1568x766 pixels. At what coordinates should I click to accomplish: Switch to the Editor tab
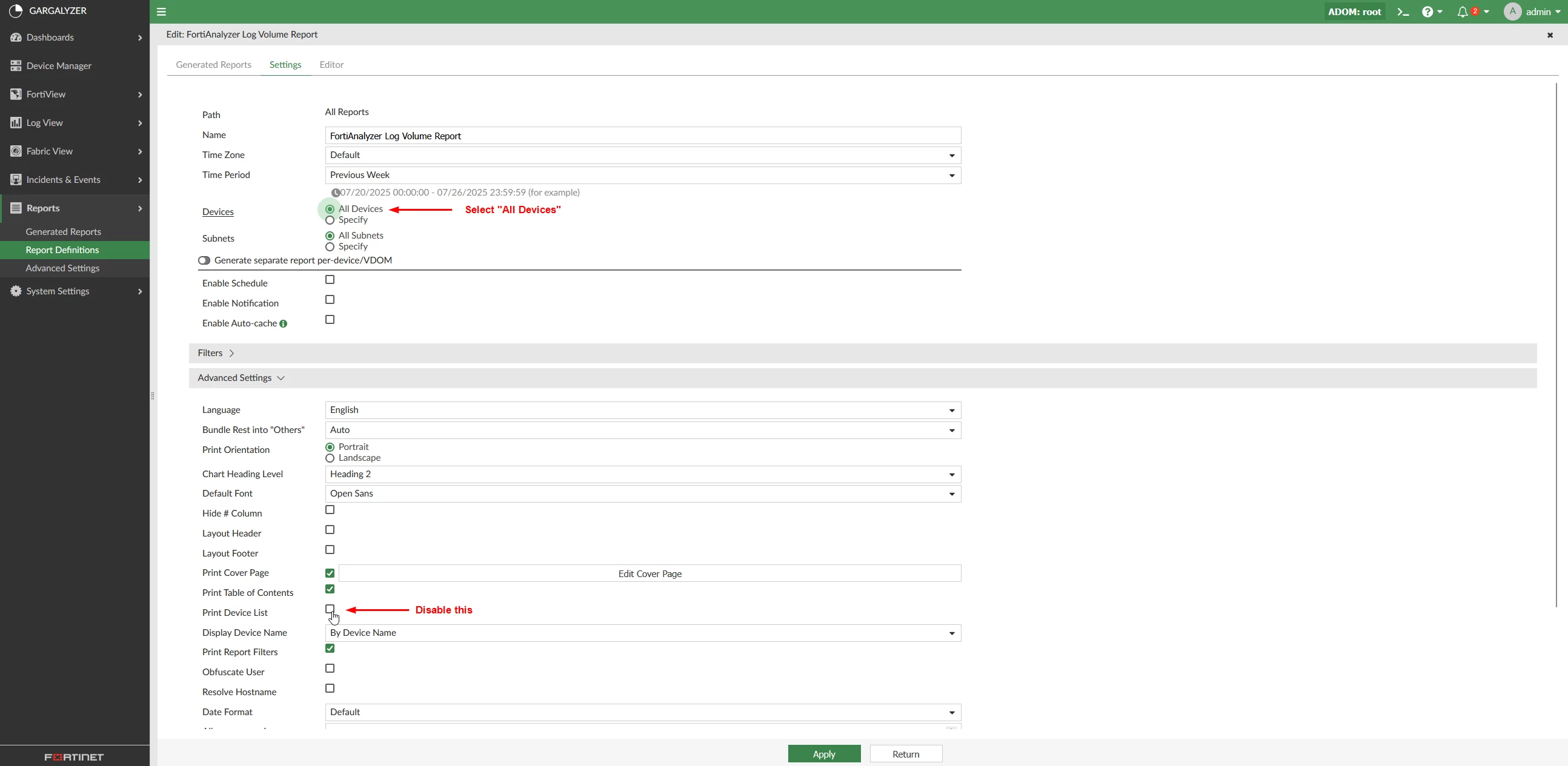332,65
